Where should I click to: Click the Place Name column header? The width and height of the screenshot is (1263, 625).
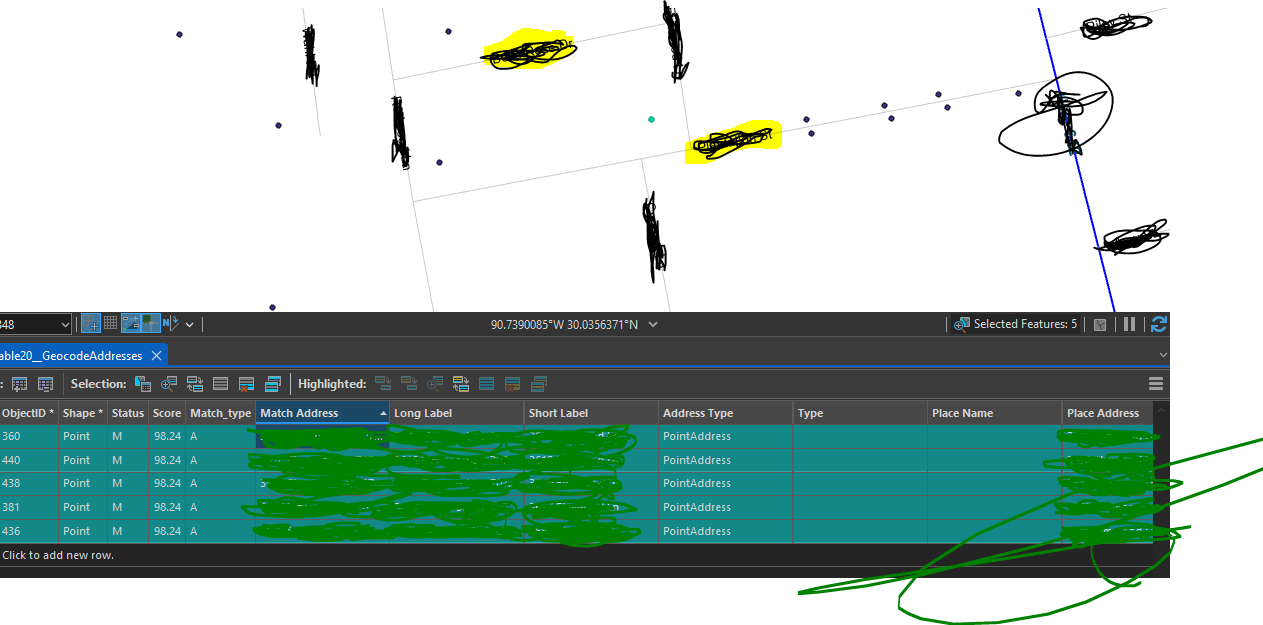coord(994,413)
